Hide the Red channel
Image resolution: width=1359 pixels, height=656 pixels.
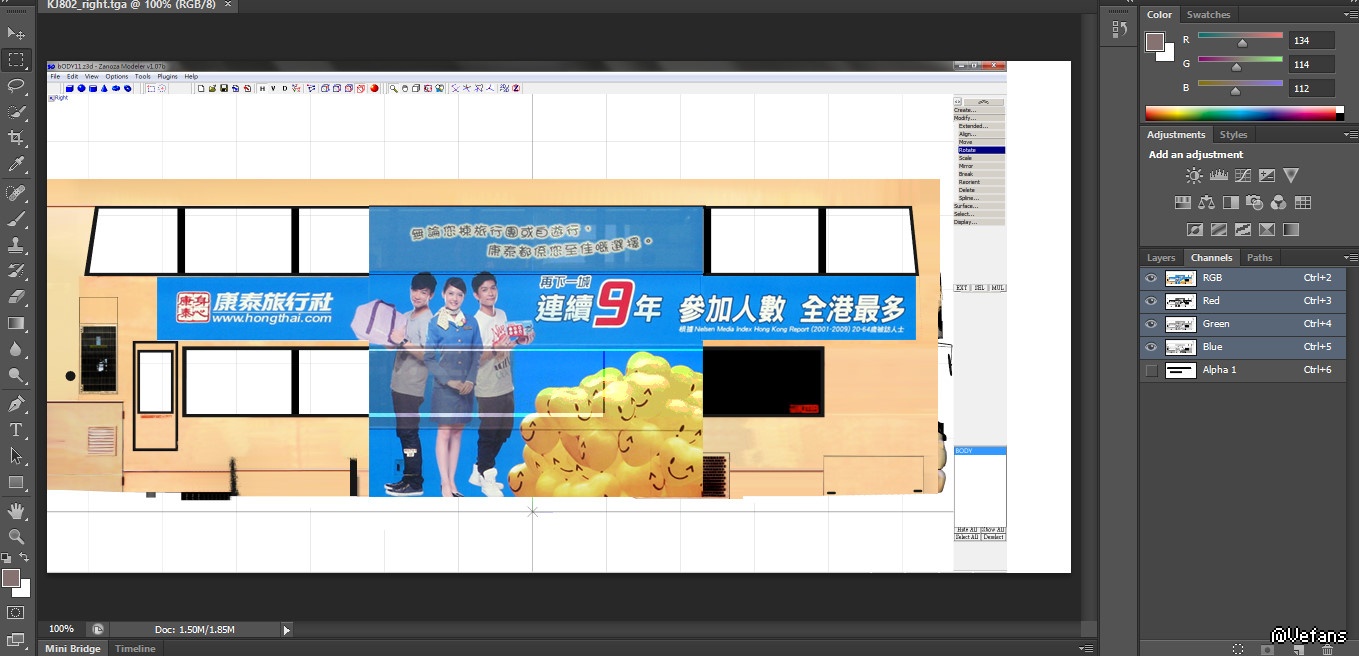[1151, 301]
